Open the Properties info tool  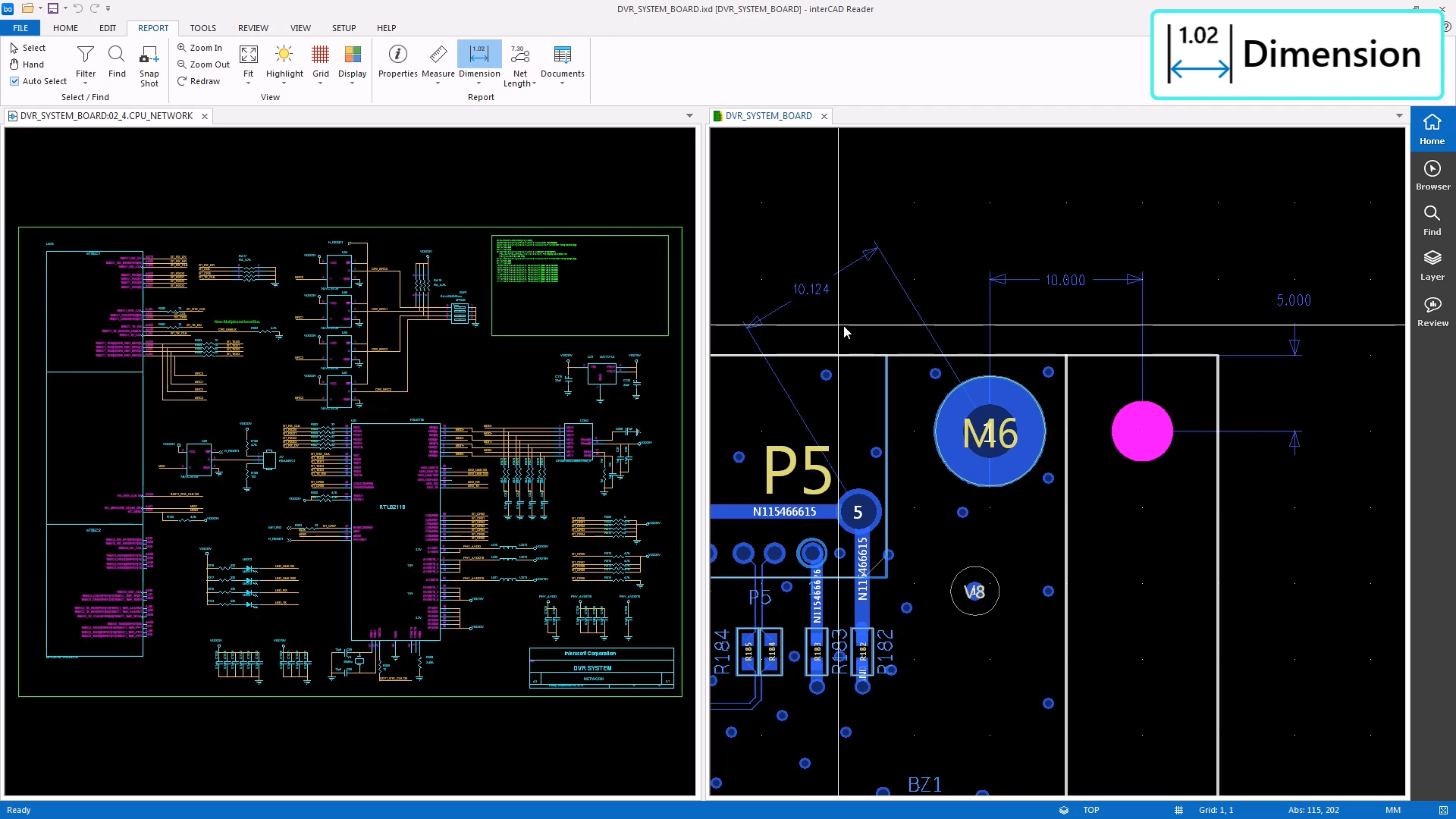397,55
